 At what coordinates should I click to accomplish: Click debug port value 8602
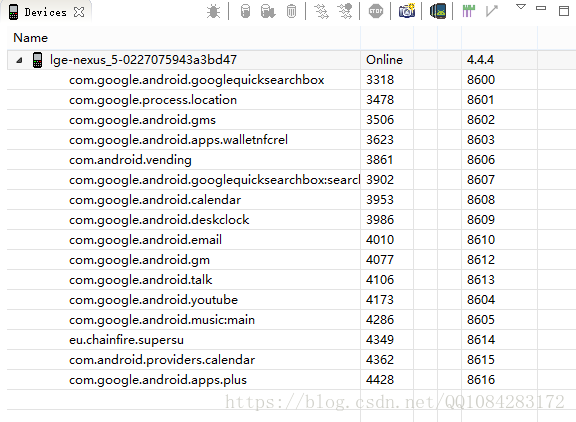[481, 120]
